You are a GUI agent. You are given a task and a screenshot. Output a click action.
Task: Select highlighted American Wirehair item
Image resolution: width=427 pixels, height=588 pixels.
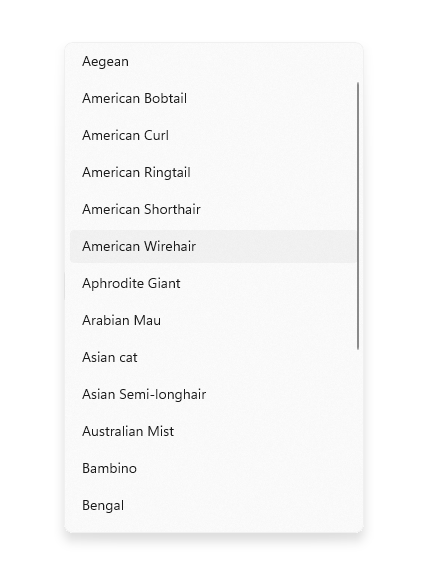tap(213, 246)
